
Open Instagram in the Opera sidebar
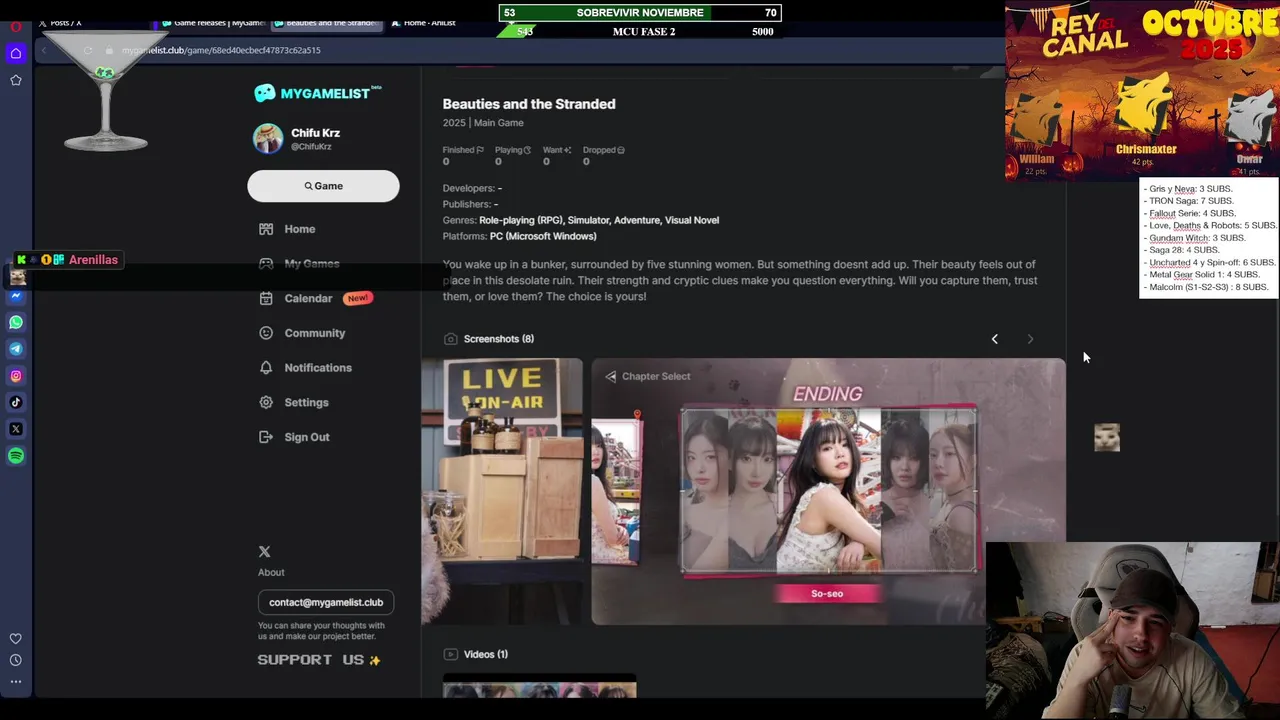(16, 376)
